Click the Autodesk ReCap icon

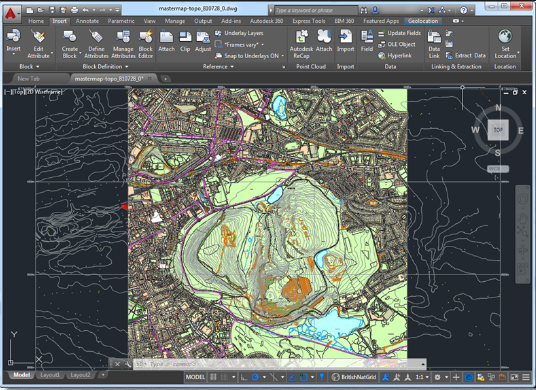coord(301,44)
